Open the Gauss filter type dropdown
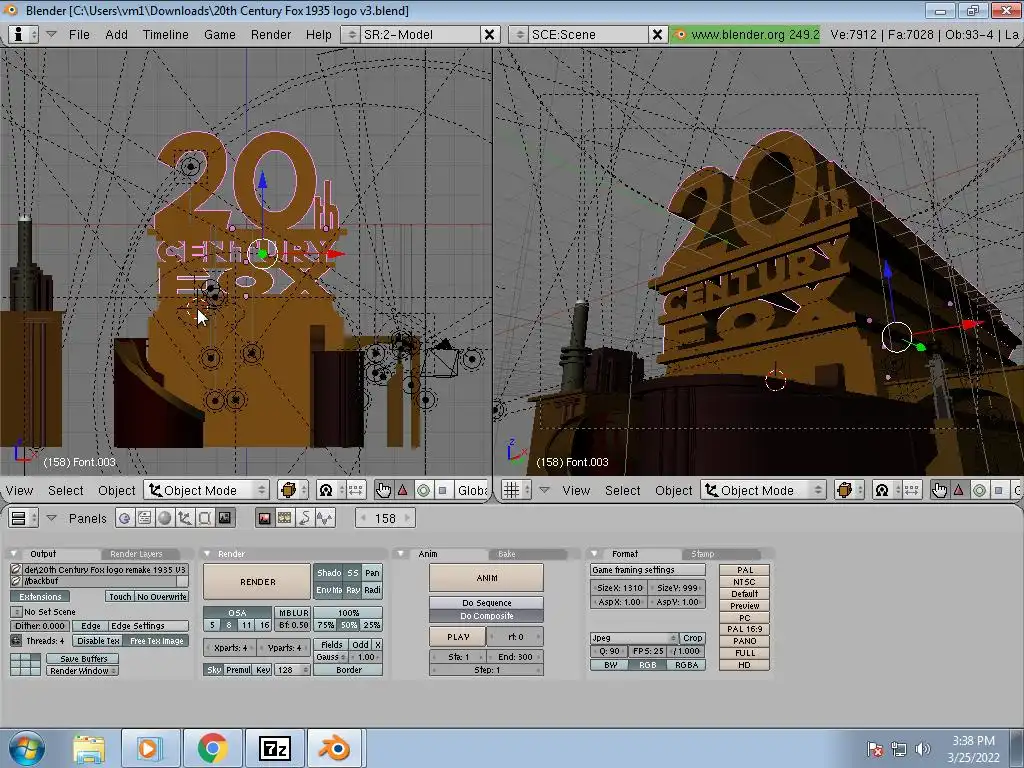Viewport: 1024px width, 768px height. point(331,657)
